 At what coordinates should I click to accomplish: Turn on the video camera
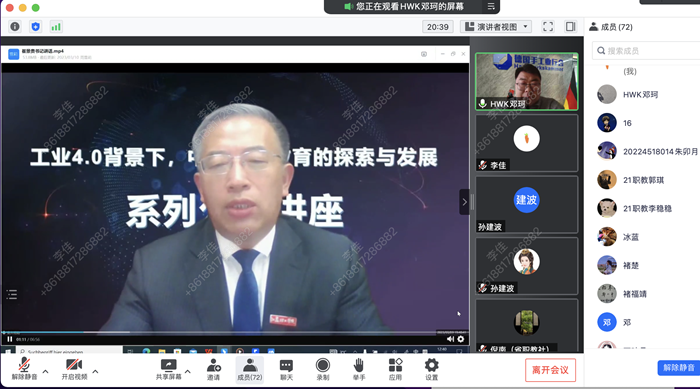(x=74, y=370)
